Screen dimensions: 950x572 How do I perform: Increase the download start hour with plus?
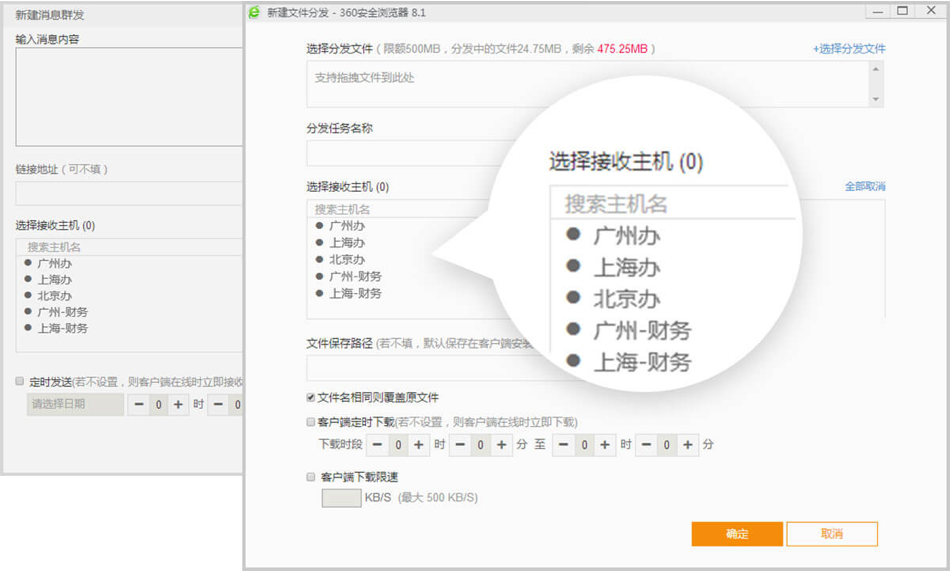(420, 445)
